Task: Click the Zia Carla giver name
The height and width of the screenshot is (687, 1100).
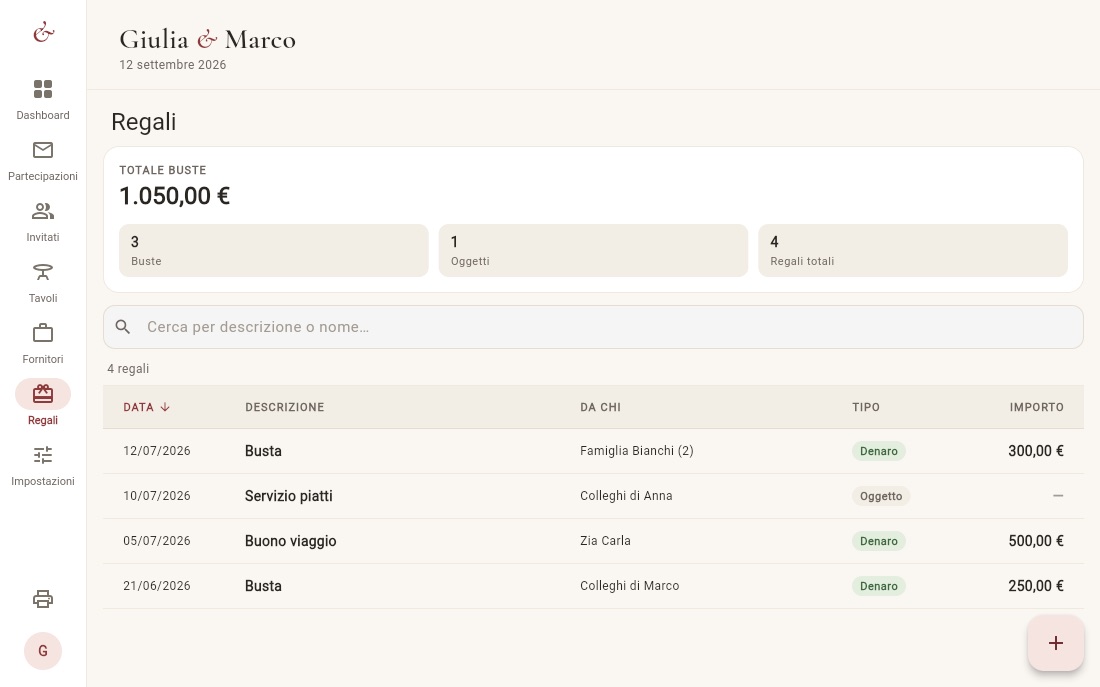Action: (605, 541)
